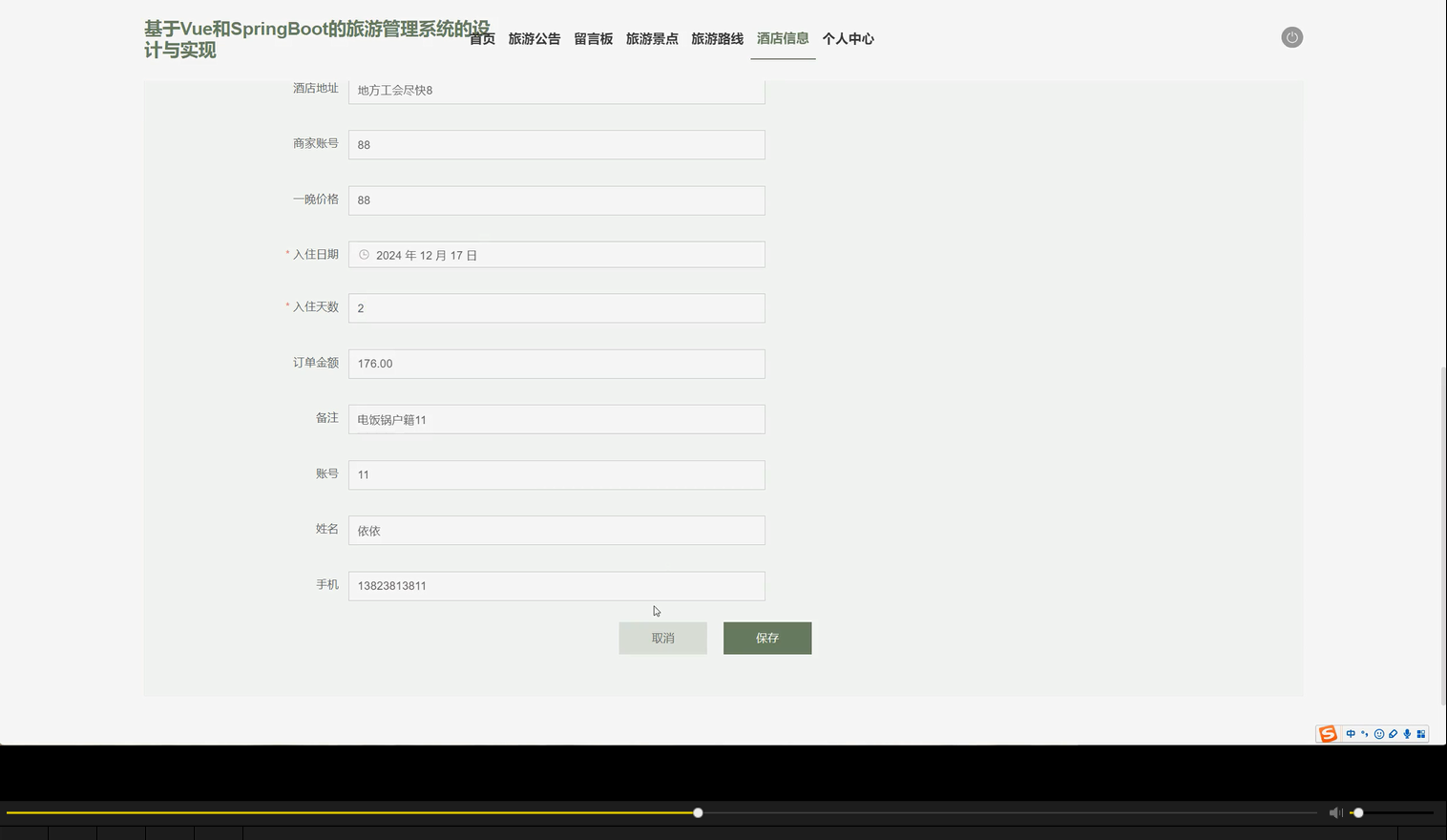
Task: Focus the 账号 input field
Action: (x=556, y=474)
